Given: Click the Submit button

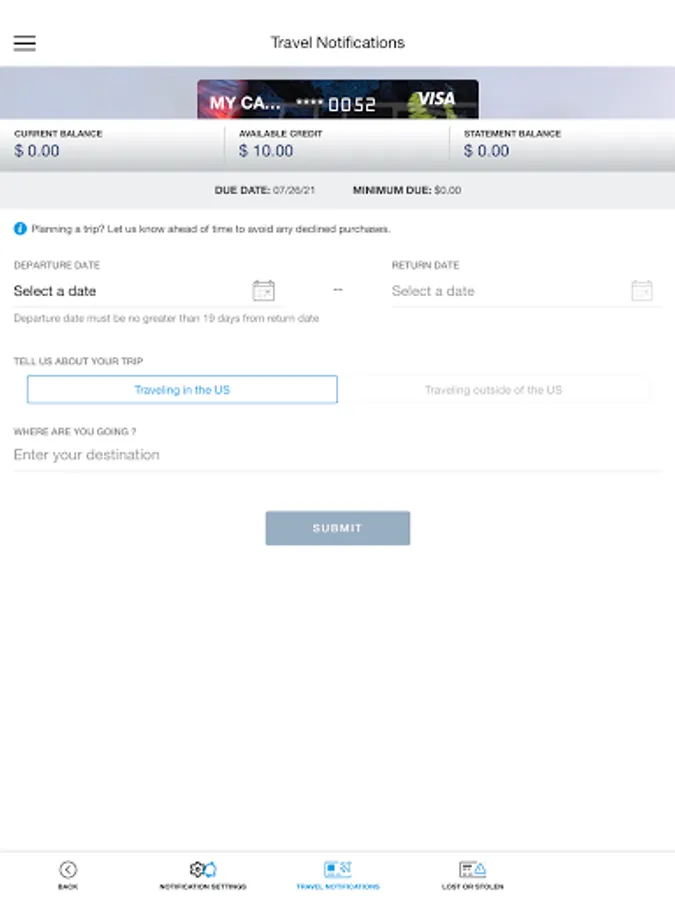Looking at the screenshot, I should 338,528.
